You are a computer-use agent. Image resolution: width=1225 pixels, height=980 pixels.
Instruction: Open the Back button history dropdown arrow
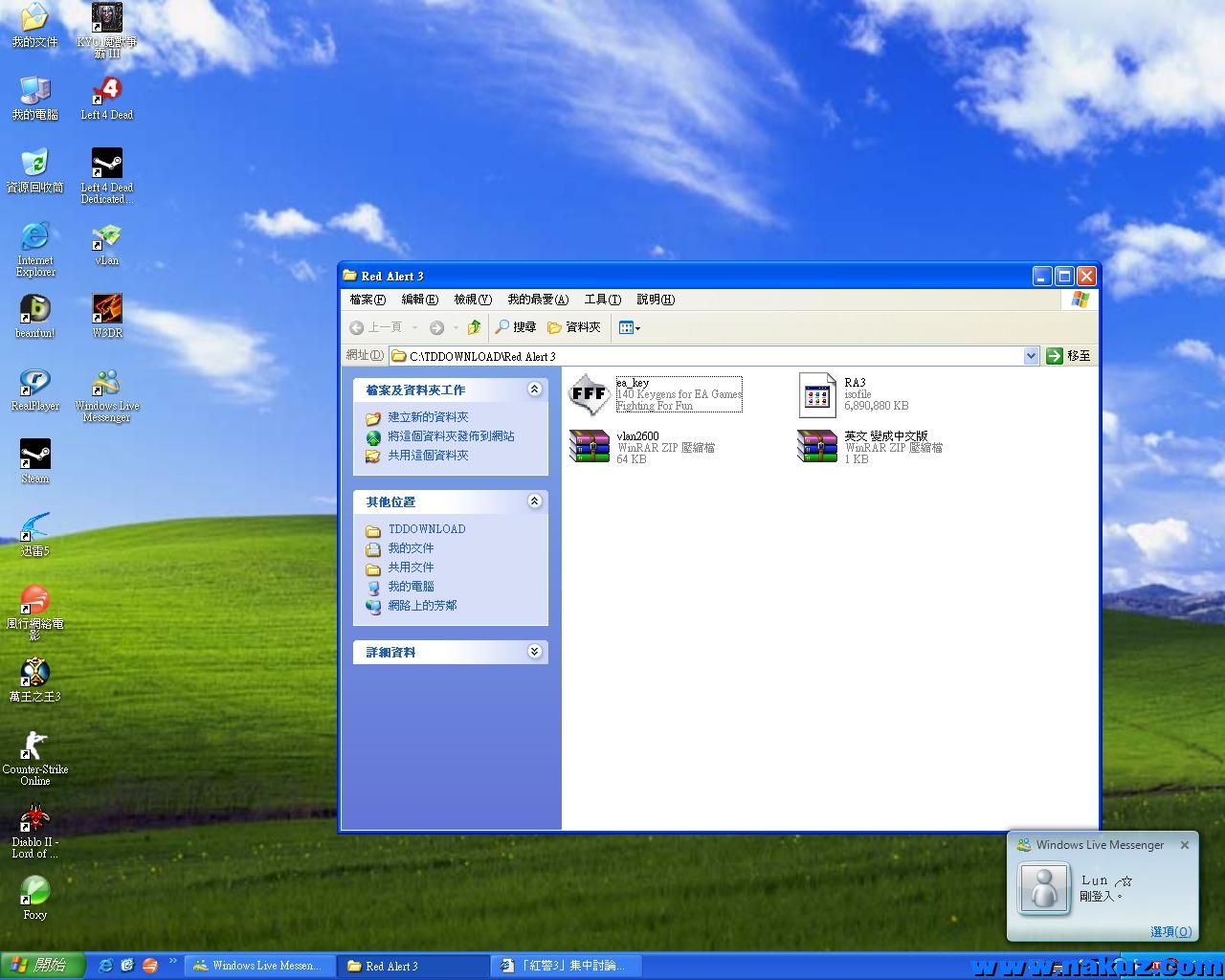click(414, 327)
